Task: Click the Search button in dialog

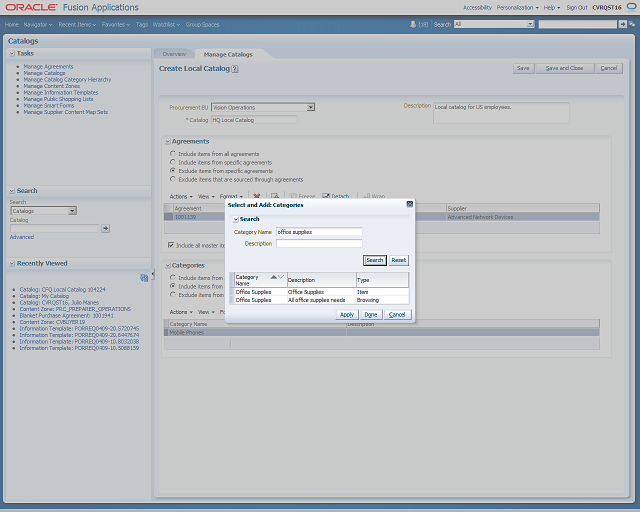Action: click(375, 260)
